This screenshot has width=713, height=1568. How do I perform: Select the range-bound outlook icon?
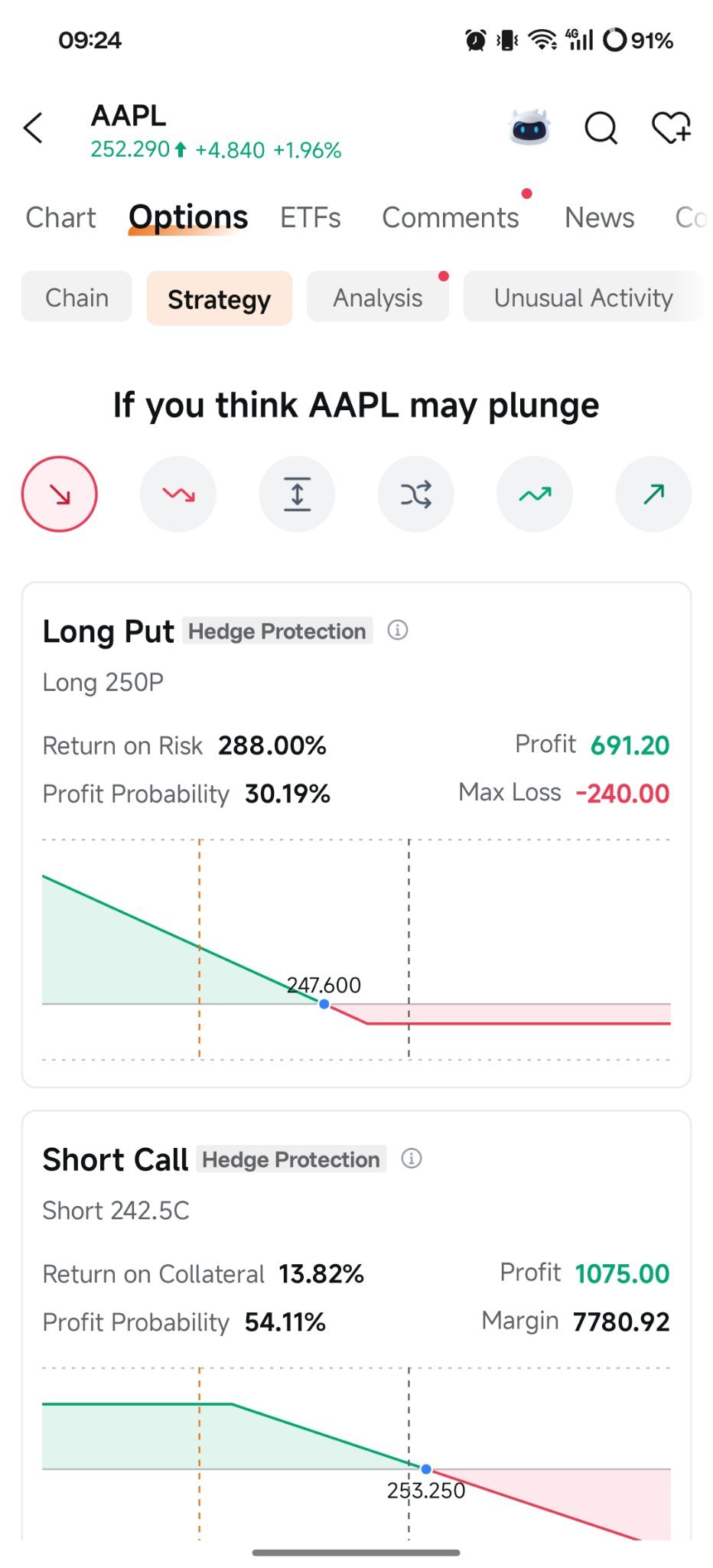(297, 494)
